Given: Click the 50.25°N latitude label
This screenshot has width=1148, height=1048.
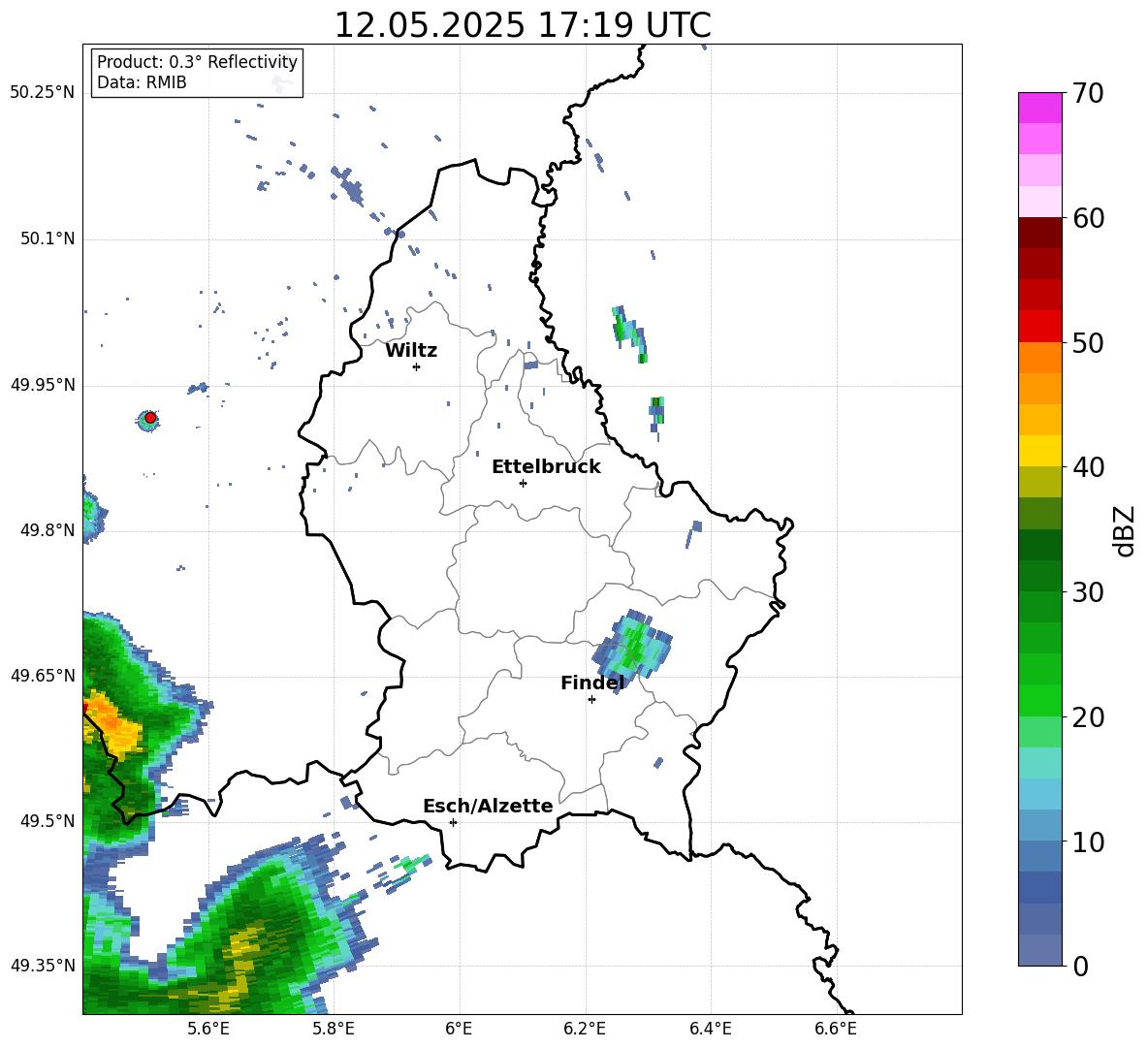Looking at the screenshot, I should [42, 93].
